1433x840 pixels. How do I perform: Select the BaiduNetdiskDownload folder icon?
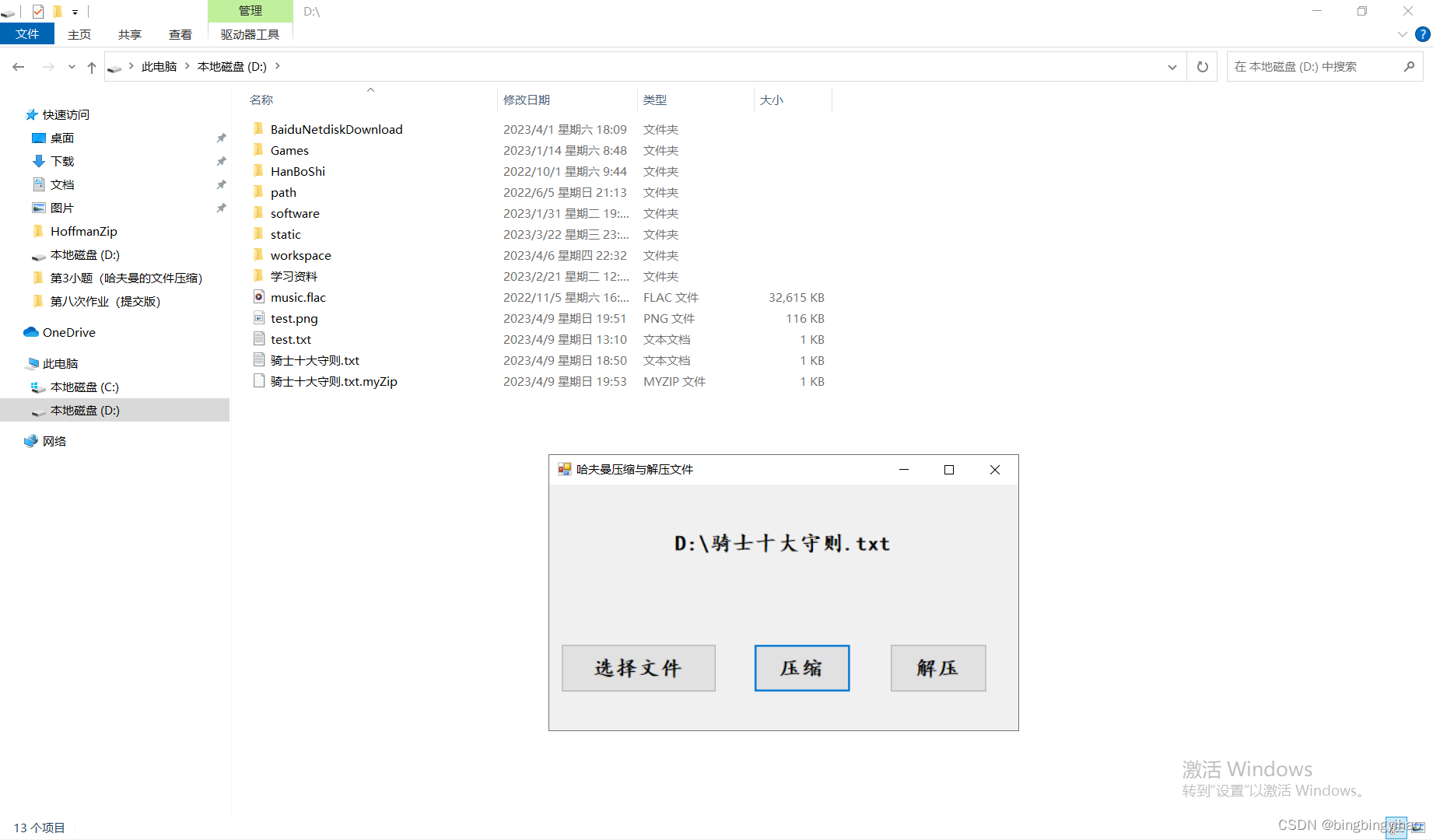[x=258, y=128]
